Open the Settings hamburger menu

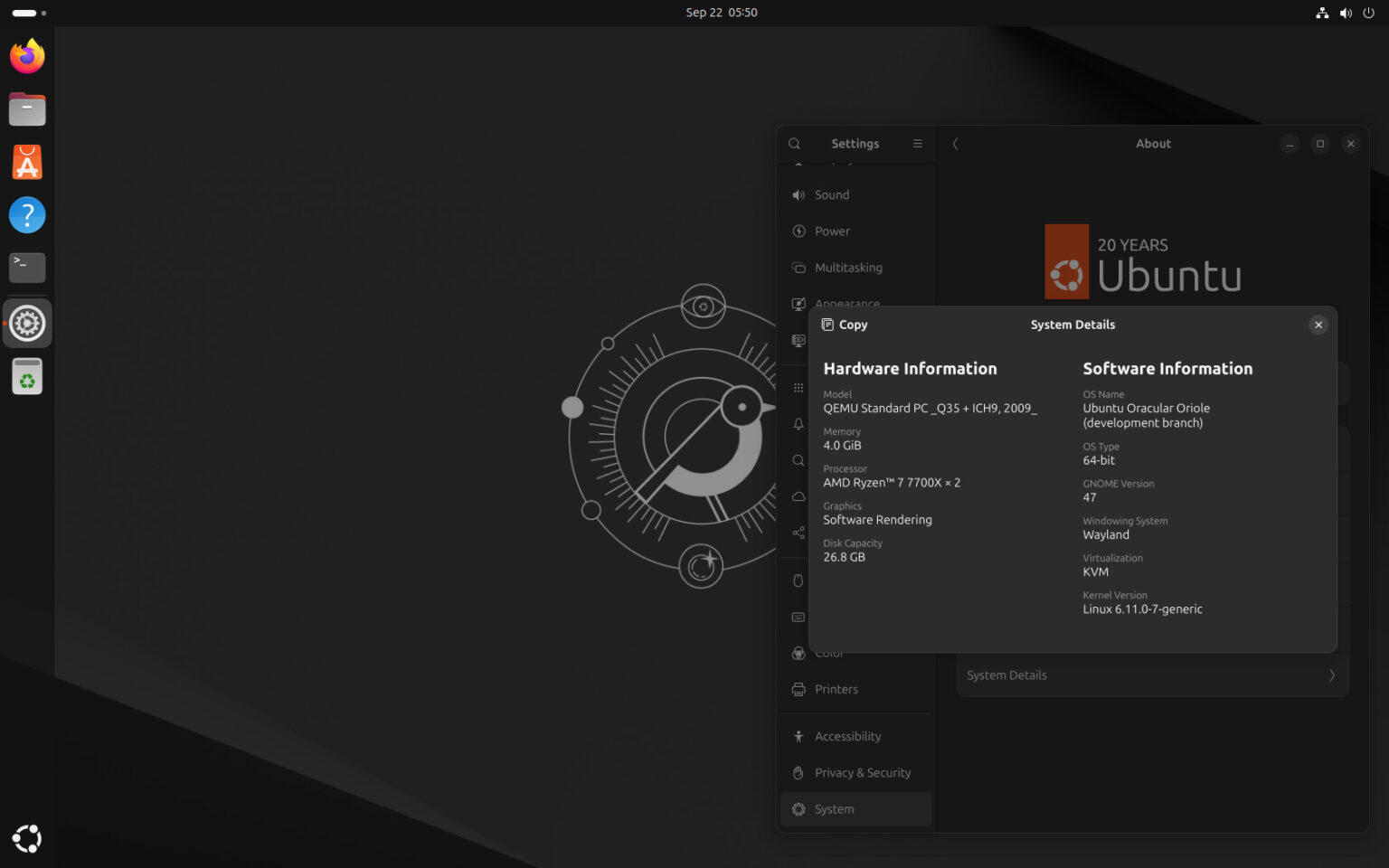(917, 144)
